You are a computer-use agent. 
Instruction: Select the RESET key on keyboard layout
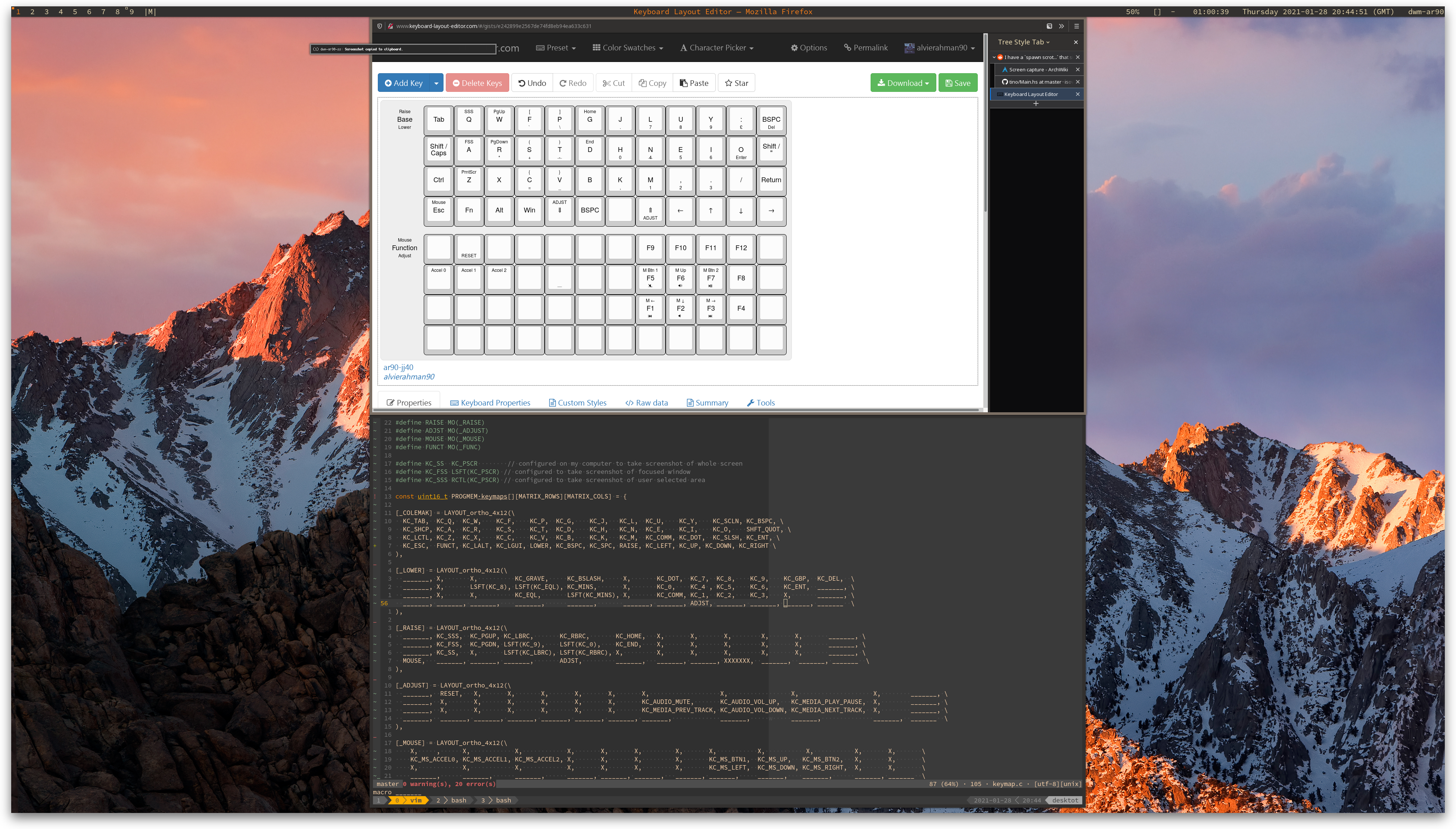tap(469, 248)
